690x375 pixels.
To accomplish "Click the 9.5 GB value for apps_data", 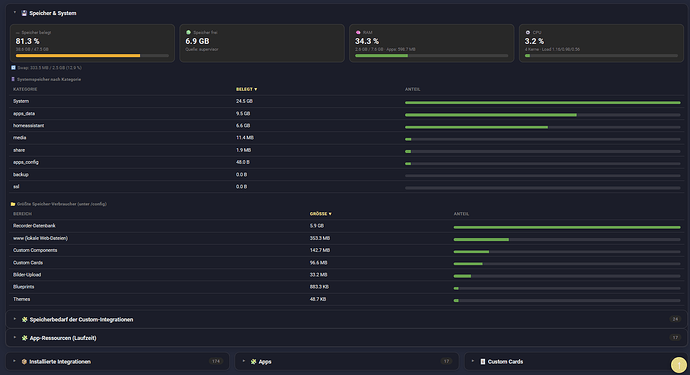I will pyautogui.click(x=243, y=114).
